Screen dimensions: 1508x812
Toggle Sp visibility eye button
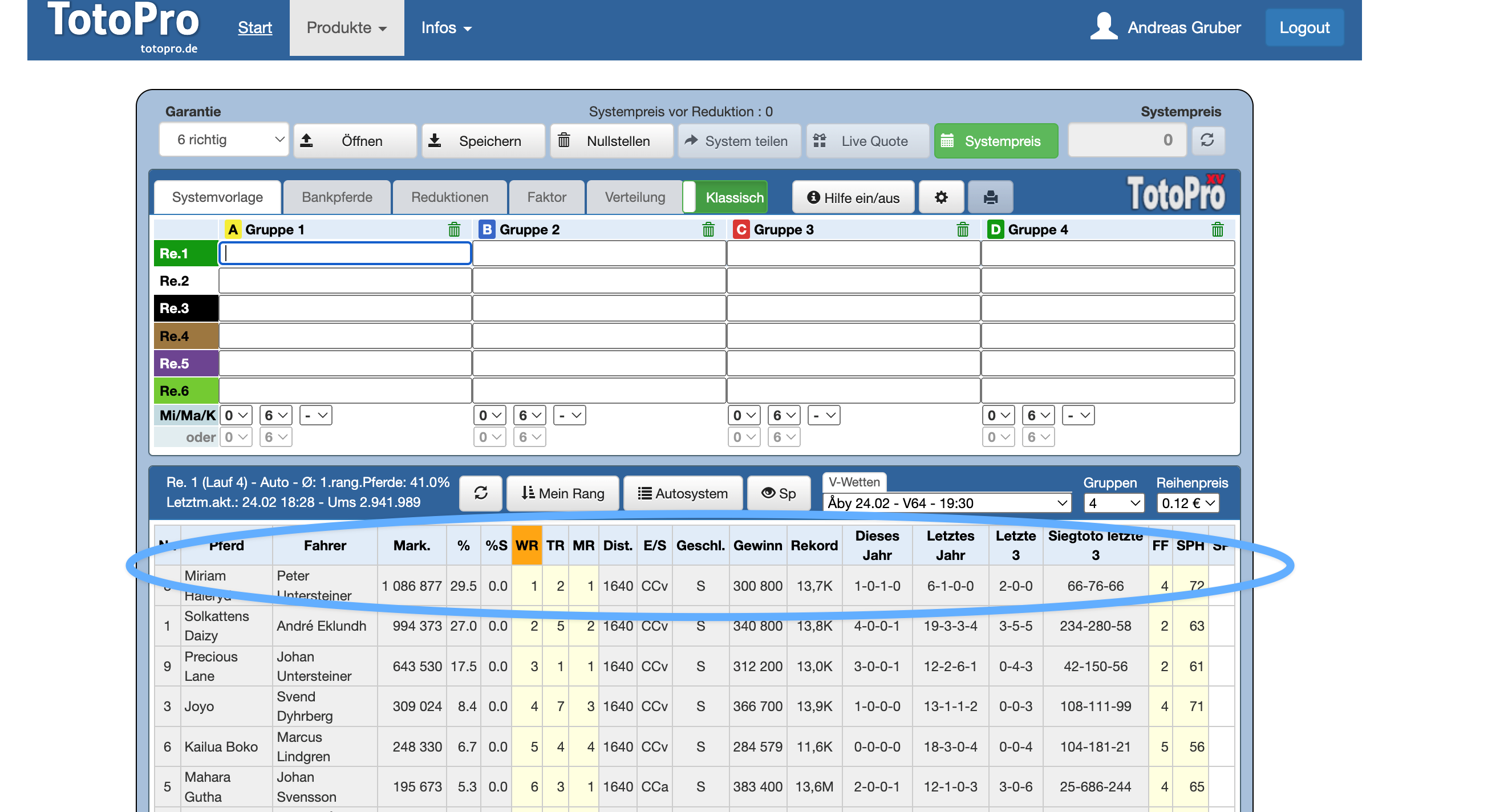(779, 493)
